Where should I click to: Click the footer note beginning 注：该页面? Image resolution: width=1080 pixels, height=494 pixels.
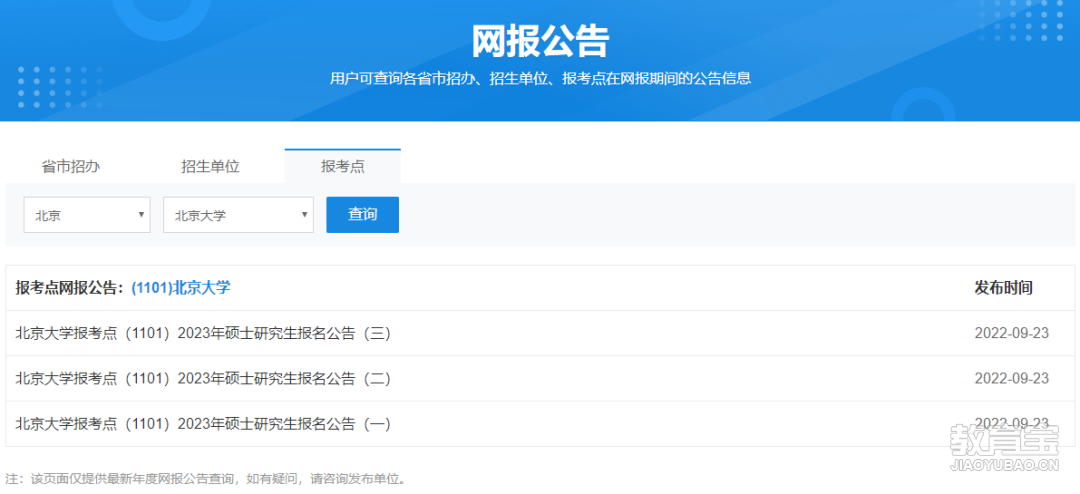tap(206, 478)
